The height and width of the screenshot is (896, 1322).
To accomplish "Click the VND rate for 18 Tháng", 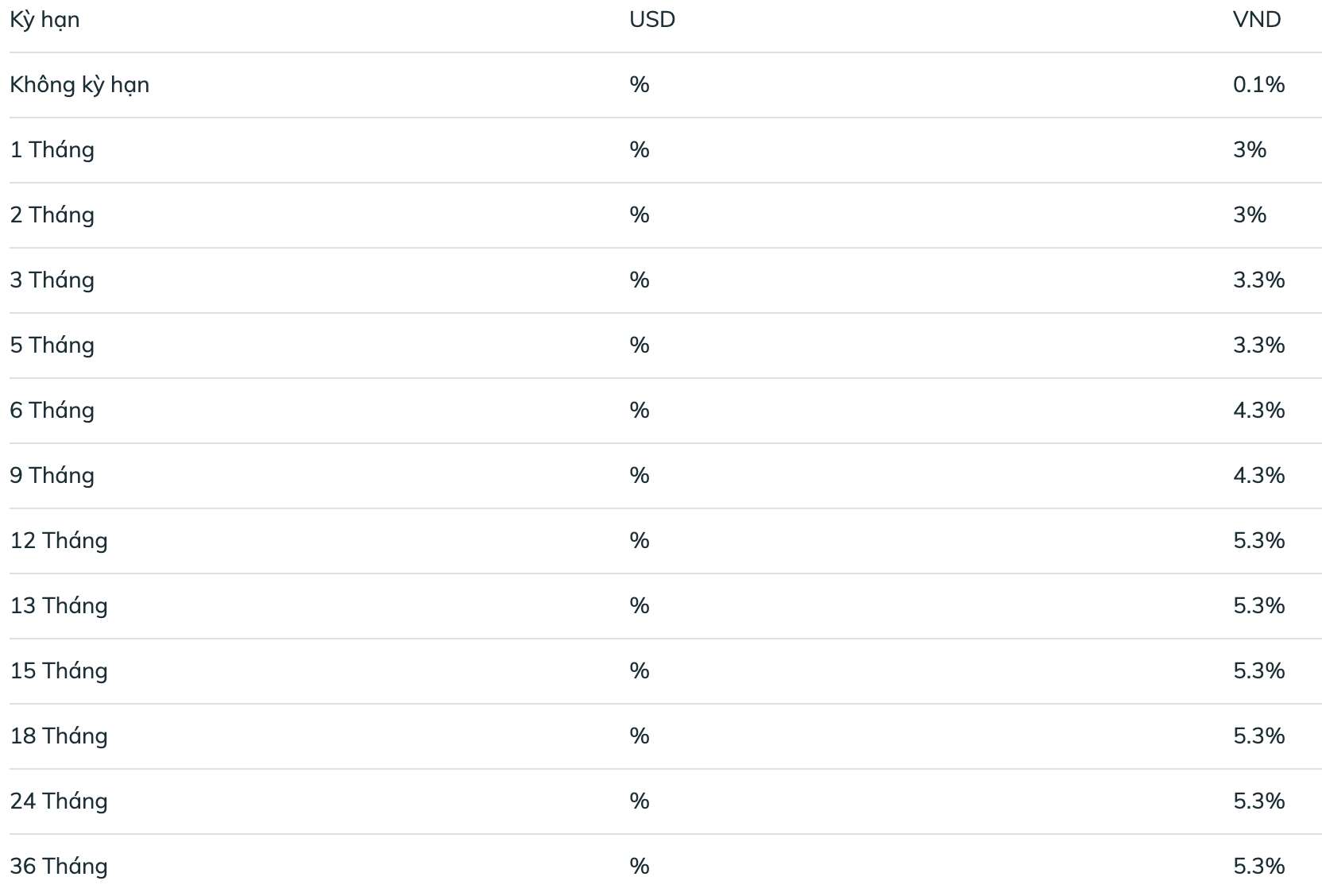I will coord(1258,736).
